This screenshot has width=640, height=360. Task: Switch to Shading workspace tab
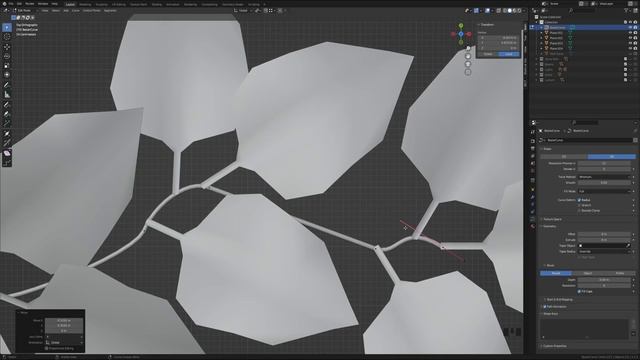coord(156,4)
